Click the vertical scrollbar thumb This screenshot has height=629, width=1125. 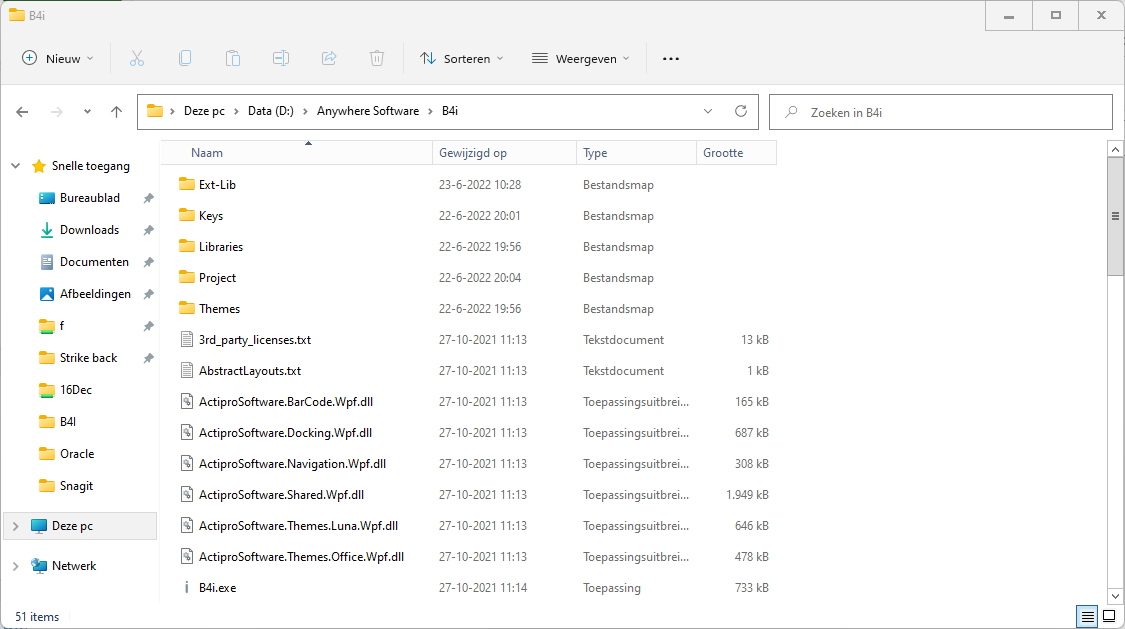point(1115,215)
